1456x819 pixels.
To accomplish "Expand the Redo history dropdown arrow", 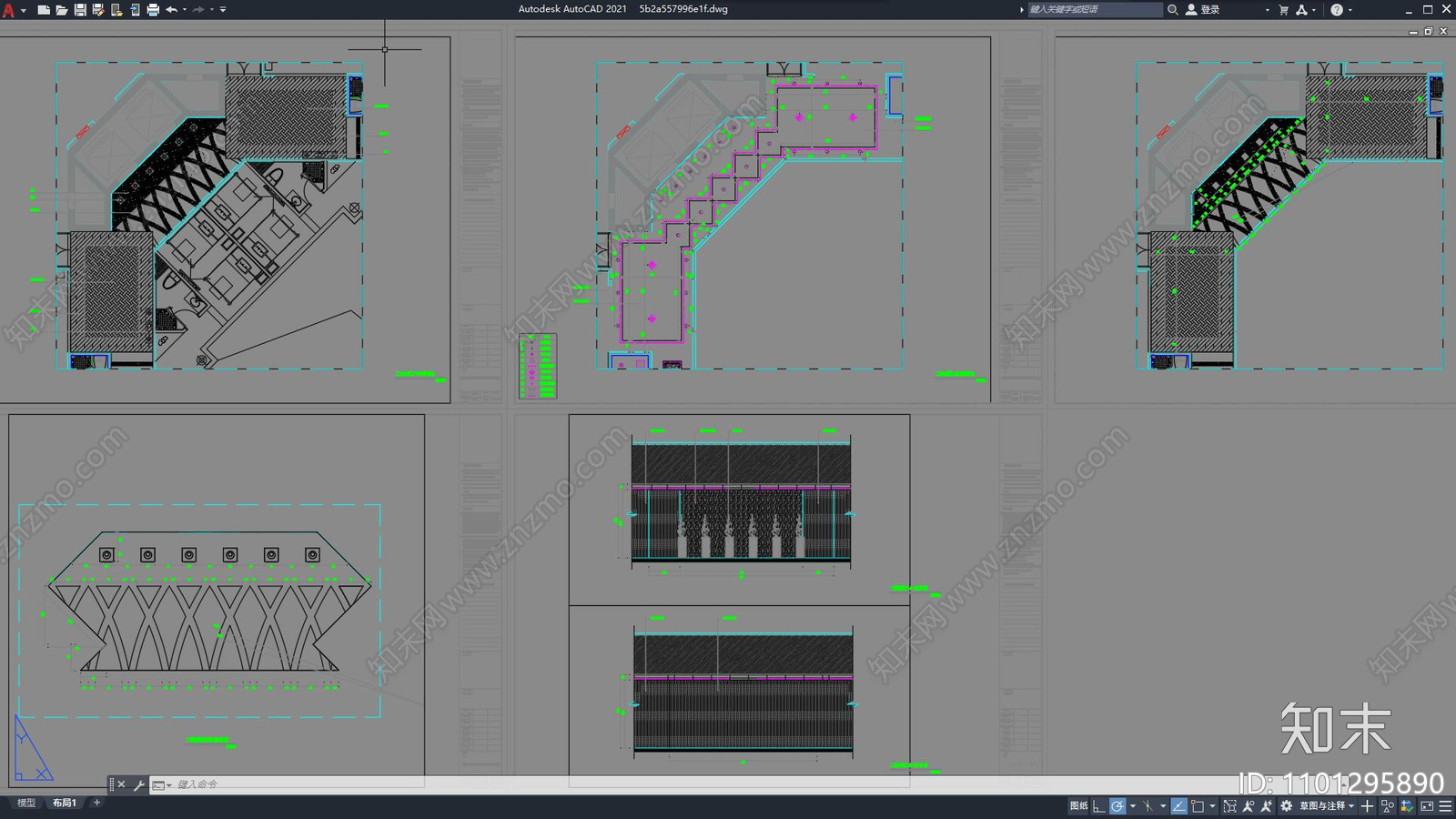I will [212, 9].
